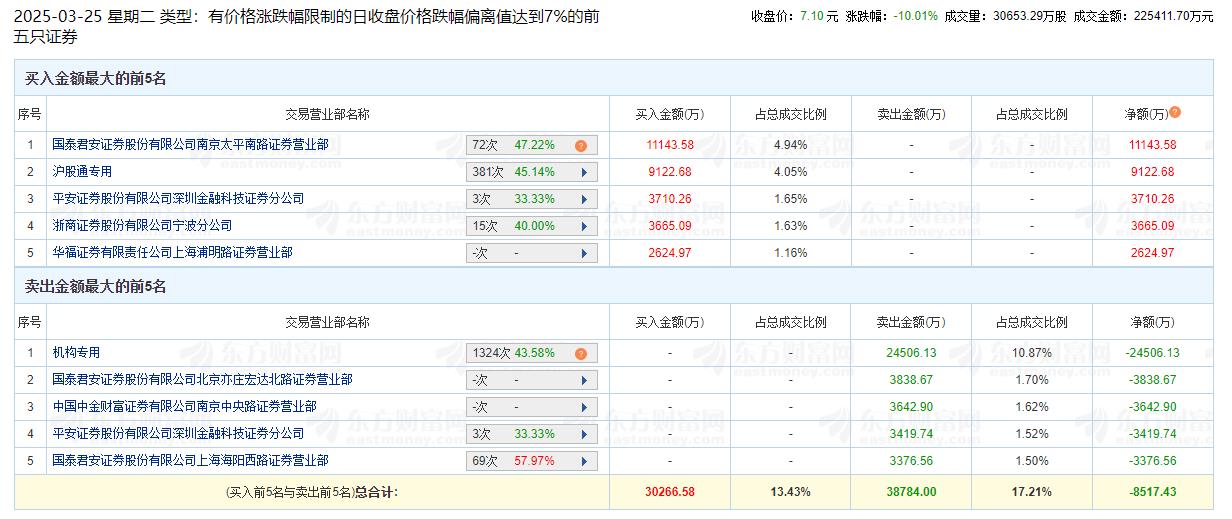Screen dimensions: 1232x519
Task: Expand the arrow in the 15次 40.00% box
Action: point(584,227)
